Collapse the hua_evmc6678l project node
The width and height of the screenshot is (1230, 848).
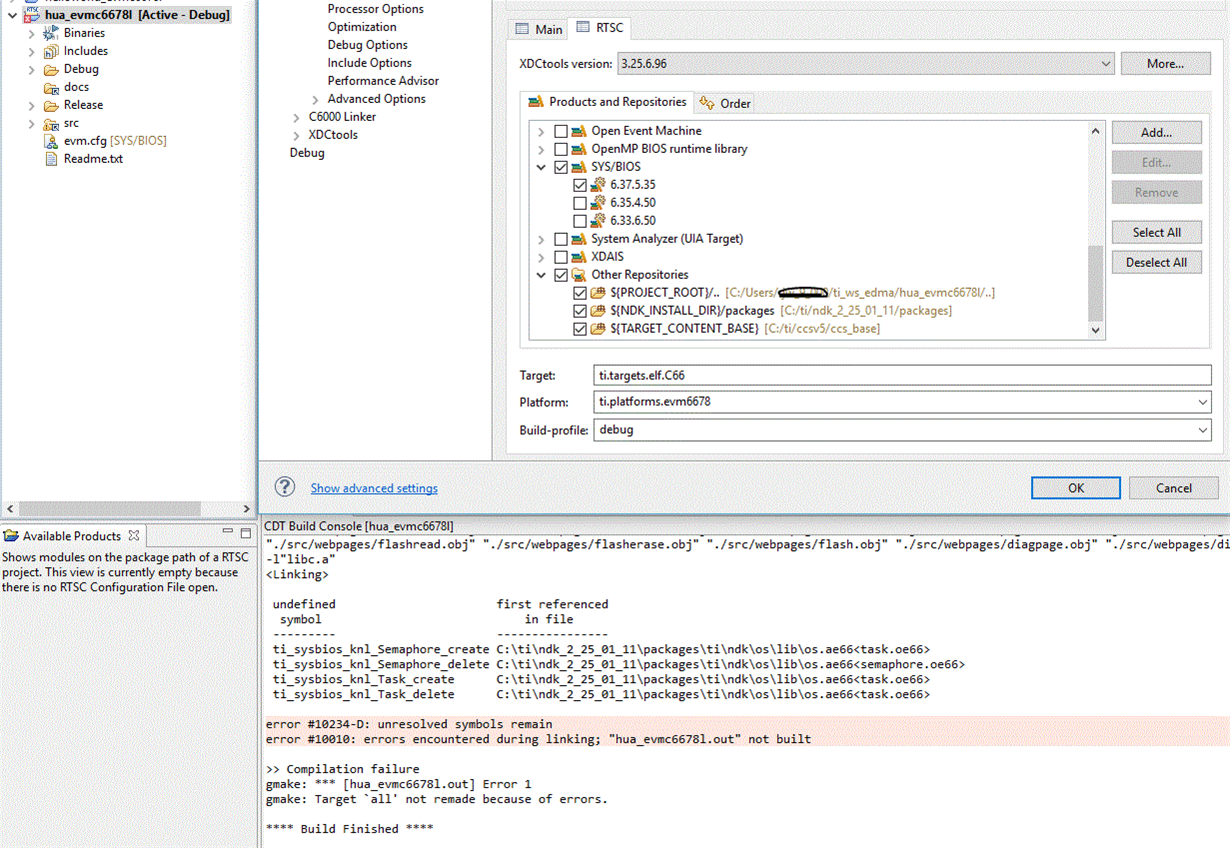pyautogui.click(x=12, y=15)
